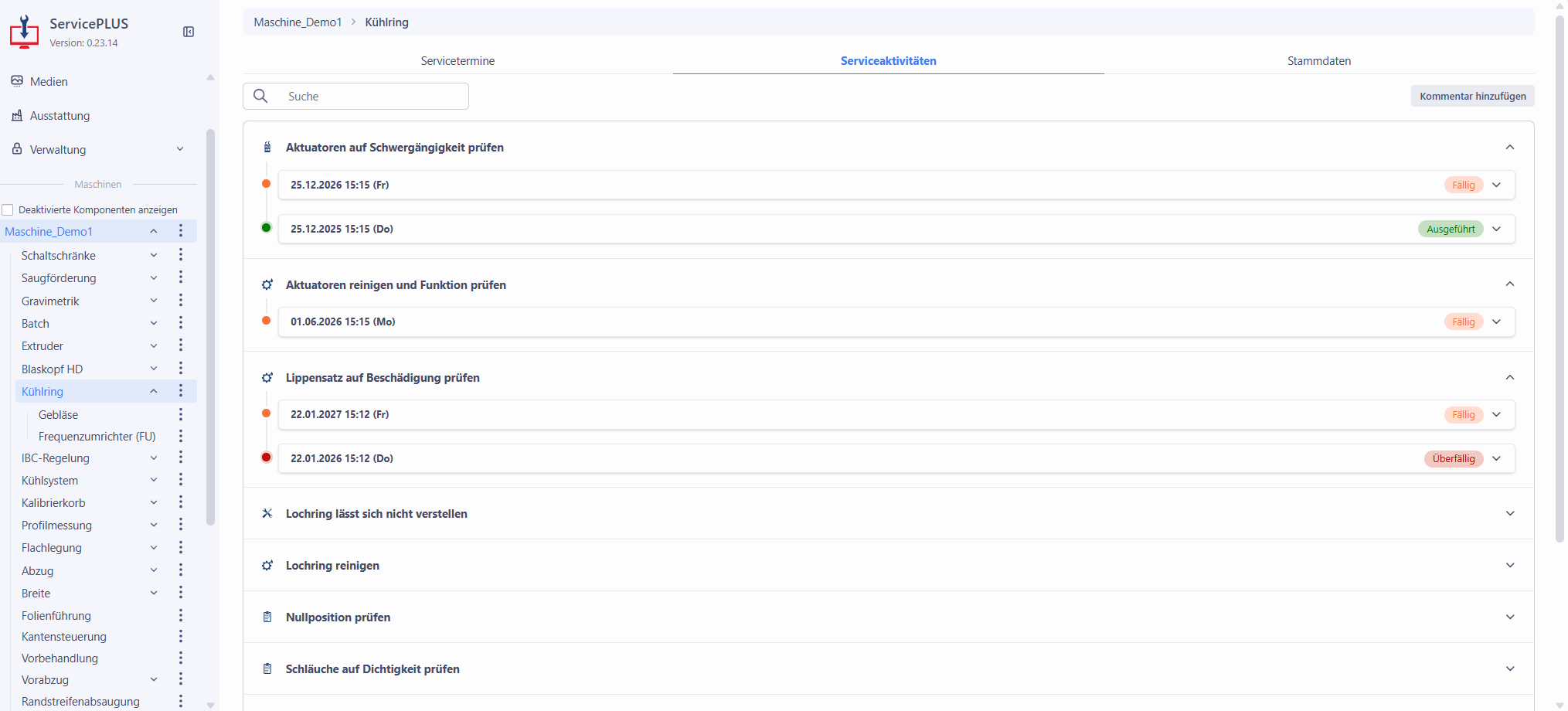Switch to the Stammdaten tab
Viewport: 1568px width, 711px height.
(x=1318, y=61)
